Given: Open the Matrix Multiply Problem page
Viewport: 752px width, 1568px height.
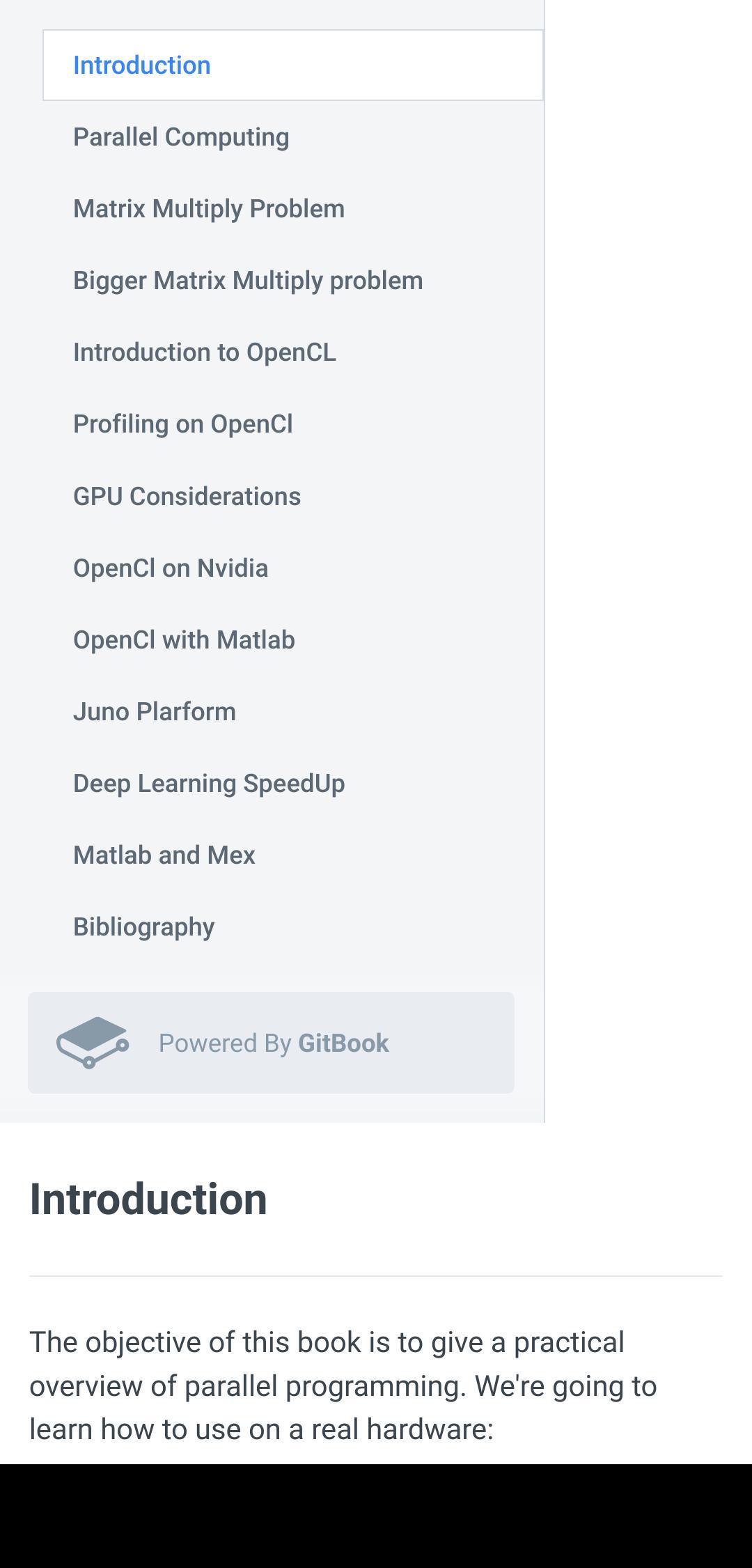Looking at the screenshot, I should pyautogui.click(x=209, y=208).
